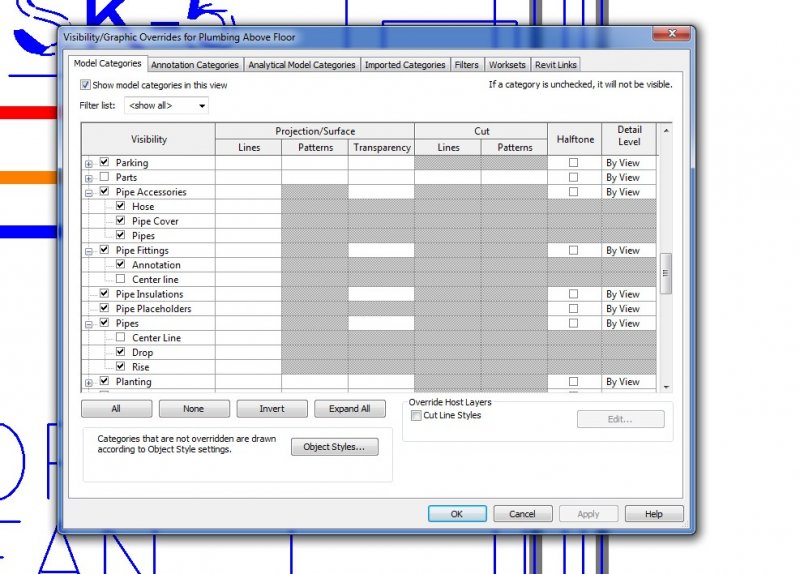Screen dimensions: 800x574
Task: Uncheck Pipe Insulations visibility
Action: coord(104,293)
